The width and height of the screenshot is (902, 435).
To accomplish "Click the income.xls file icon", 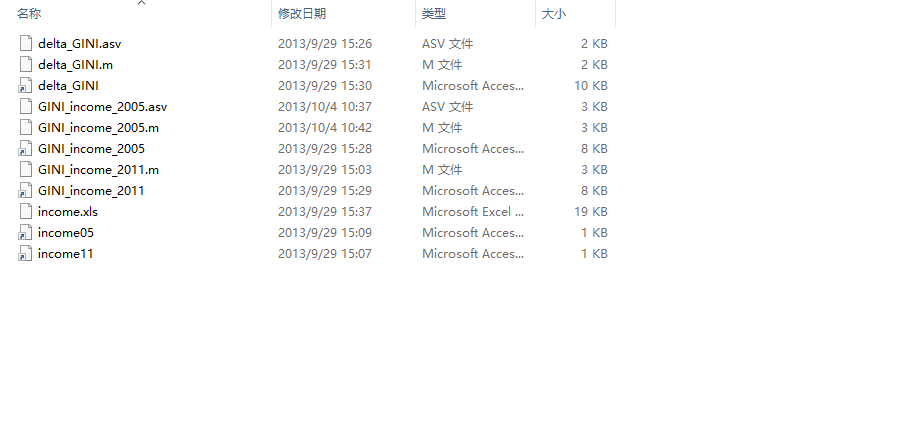I will coord(26,212).
